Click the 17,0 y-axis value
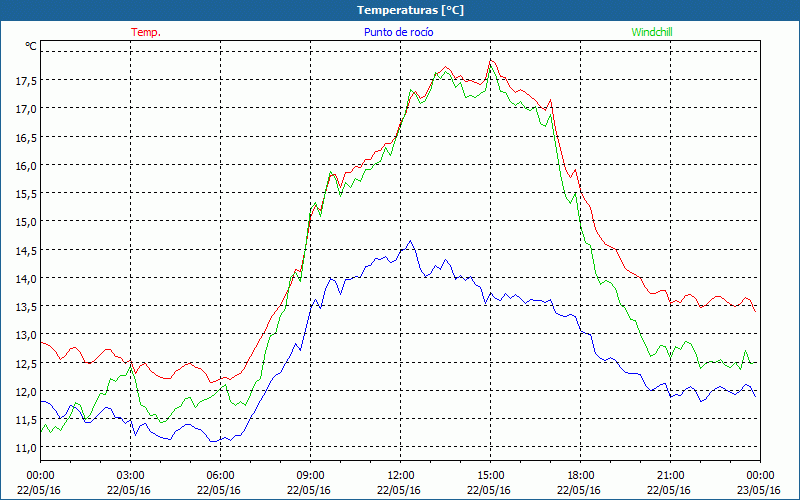800x500 pixels. coord(26,109)
